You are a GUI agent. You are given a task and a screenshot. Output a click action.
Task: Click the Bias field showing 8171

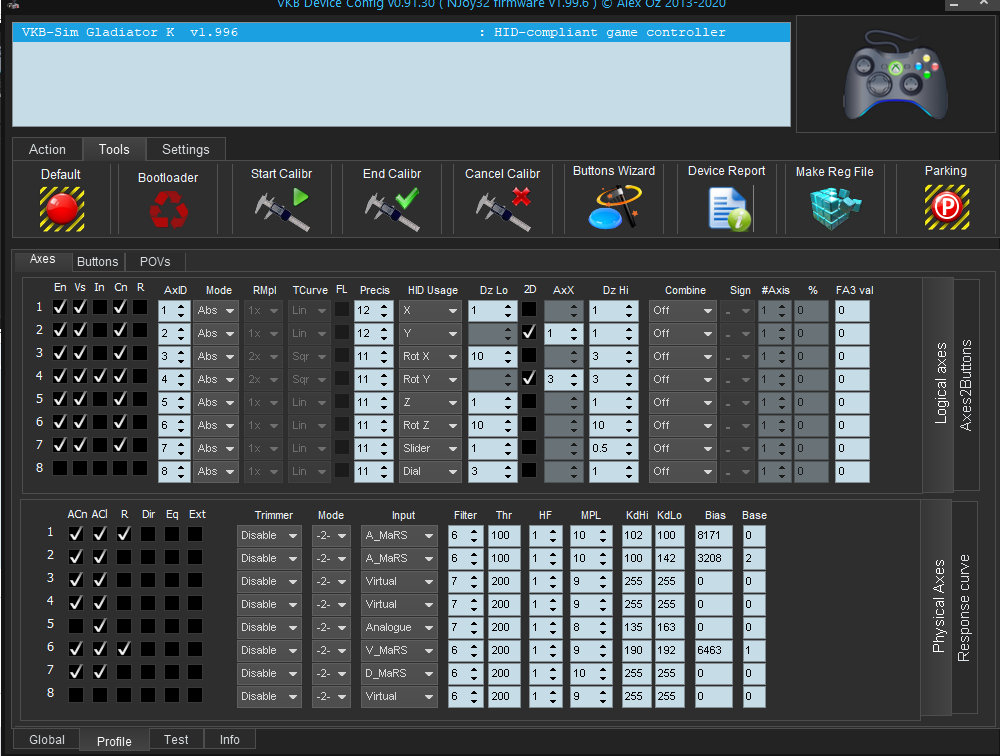pos(714,536)
